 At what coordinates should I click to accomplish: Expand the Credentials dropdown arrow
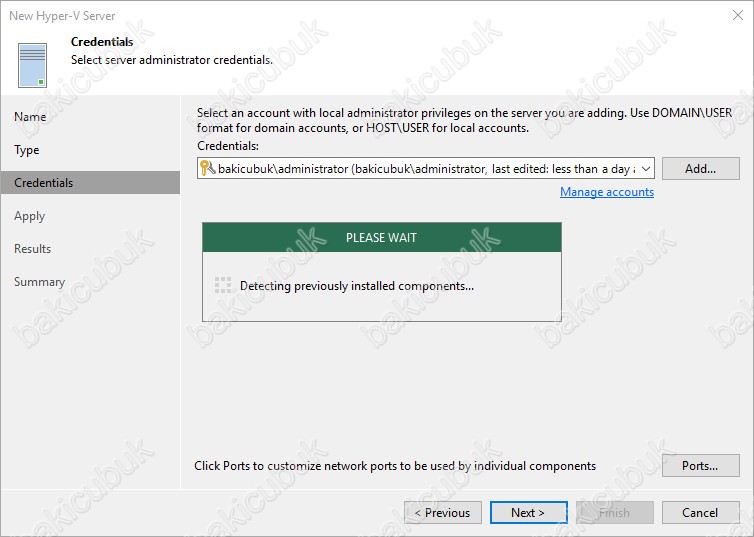(x=646, y=169)
